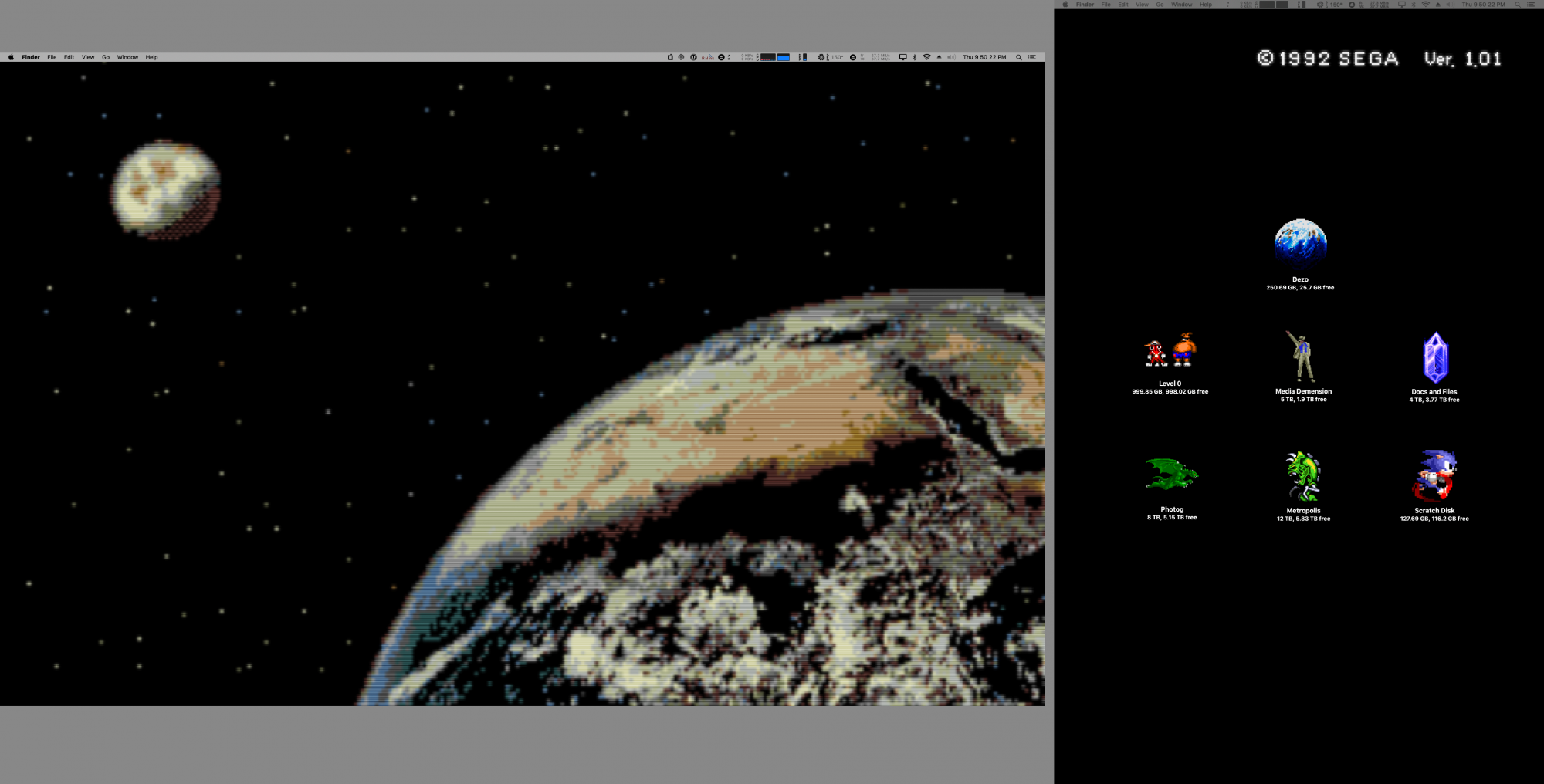The width and height of the screenshot is (1544, 784).
Task: Select the Docs and Files crystal icon
Action: click(1435, 358)
